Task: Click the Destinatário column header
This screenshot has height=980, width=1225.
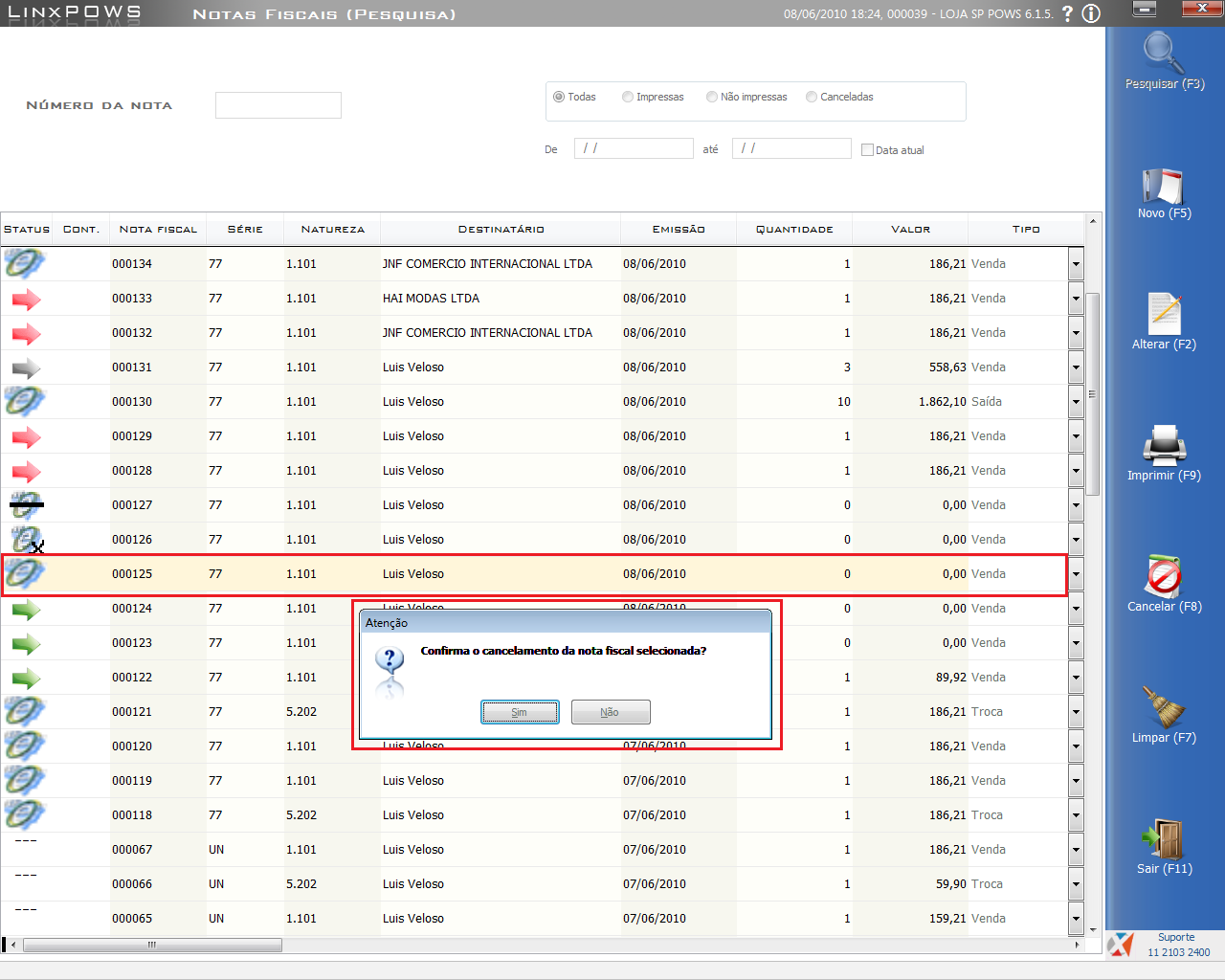Action: tap(501, 230)
